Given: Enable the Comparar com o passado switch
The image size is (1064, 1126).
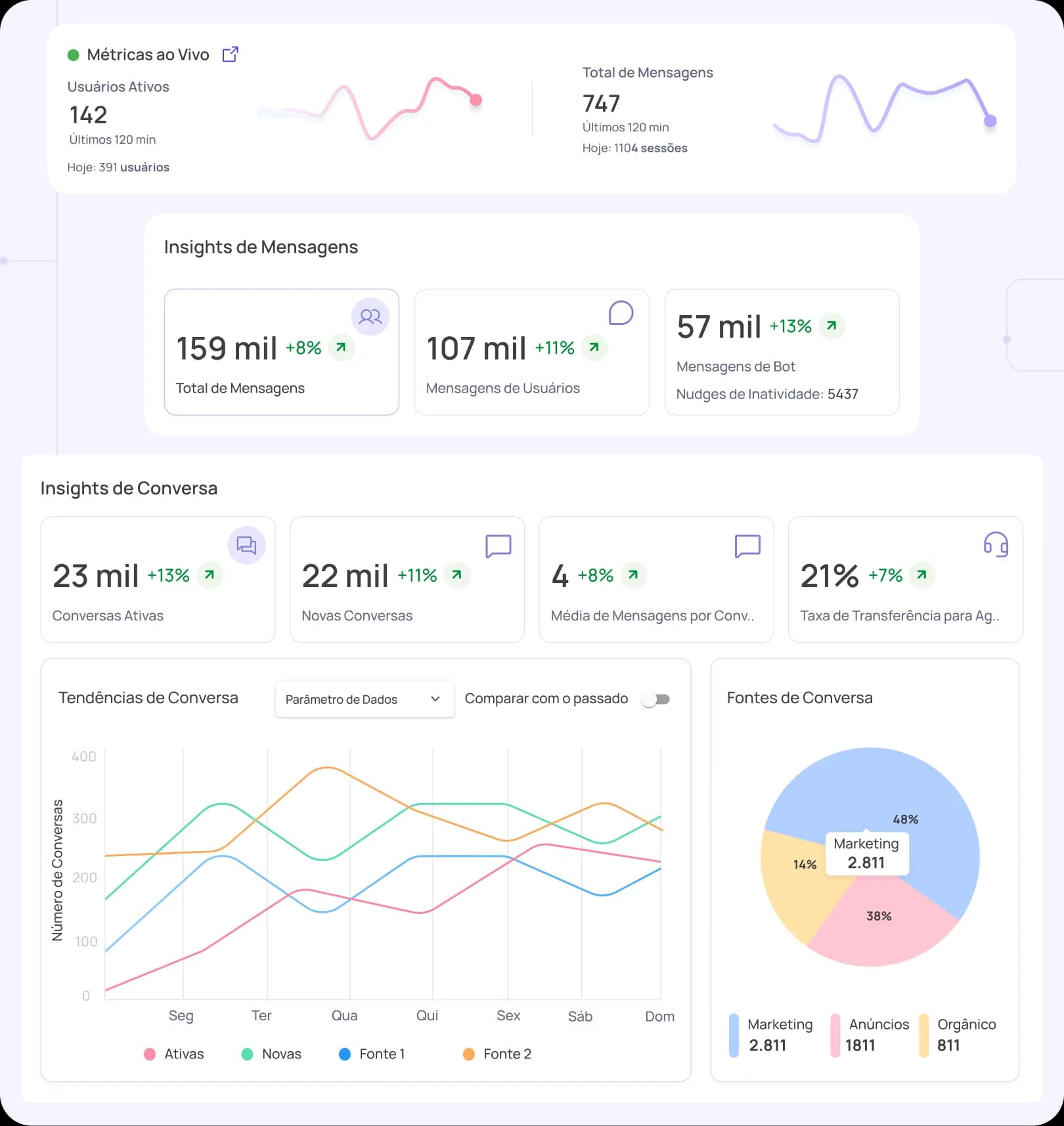Looking at the screenshot, I should (x=656, y=699).
